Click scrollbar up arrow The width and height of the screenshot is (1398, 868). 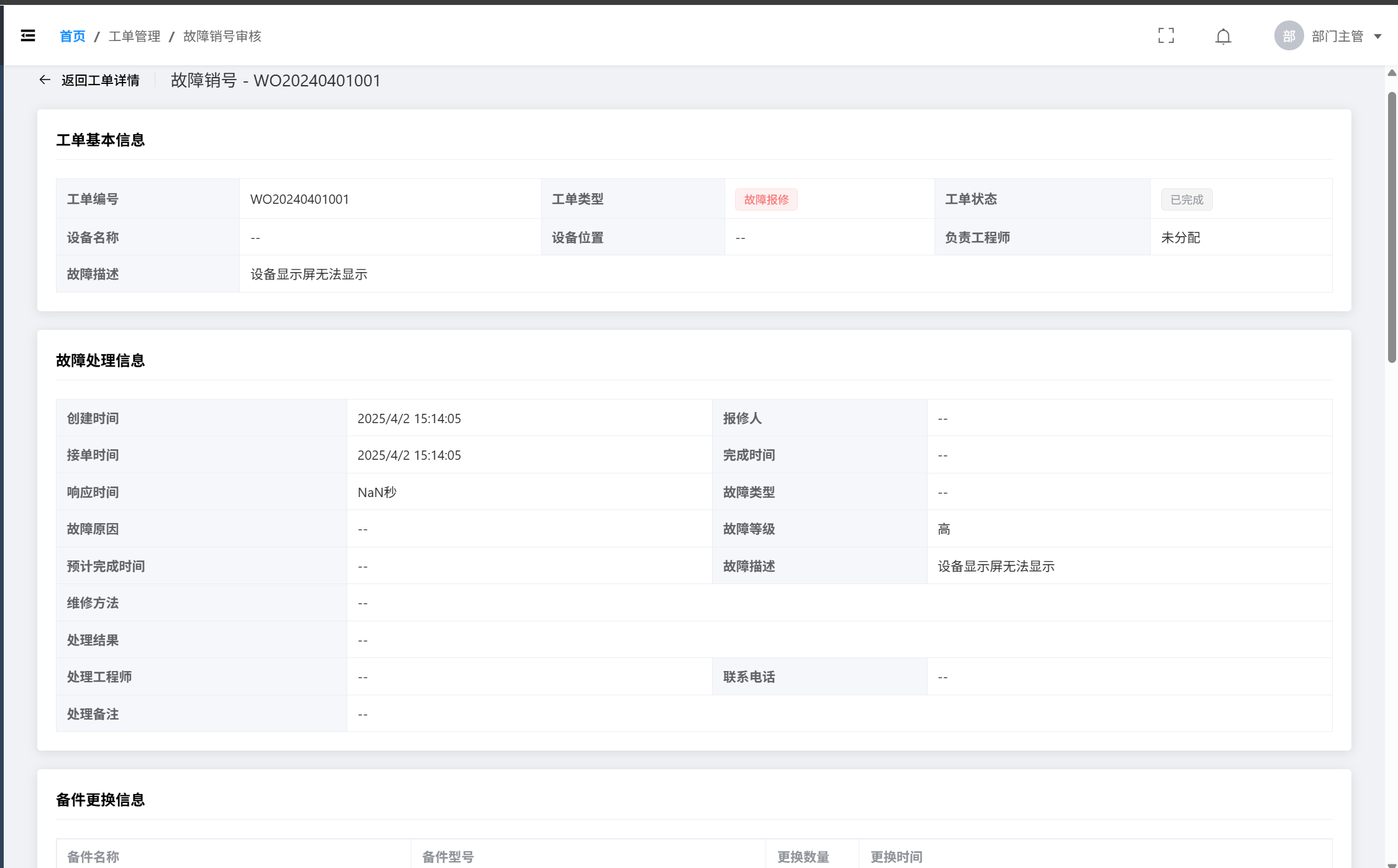tap(1392, 73)
